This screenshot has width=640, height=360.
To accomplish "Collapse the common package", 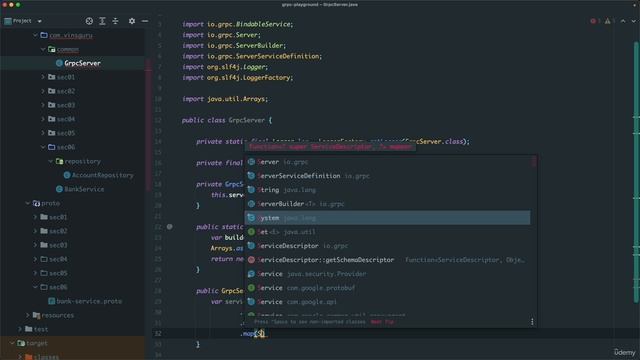I will pos(43,49).
